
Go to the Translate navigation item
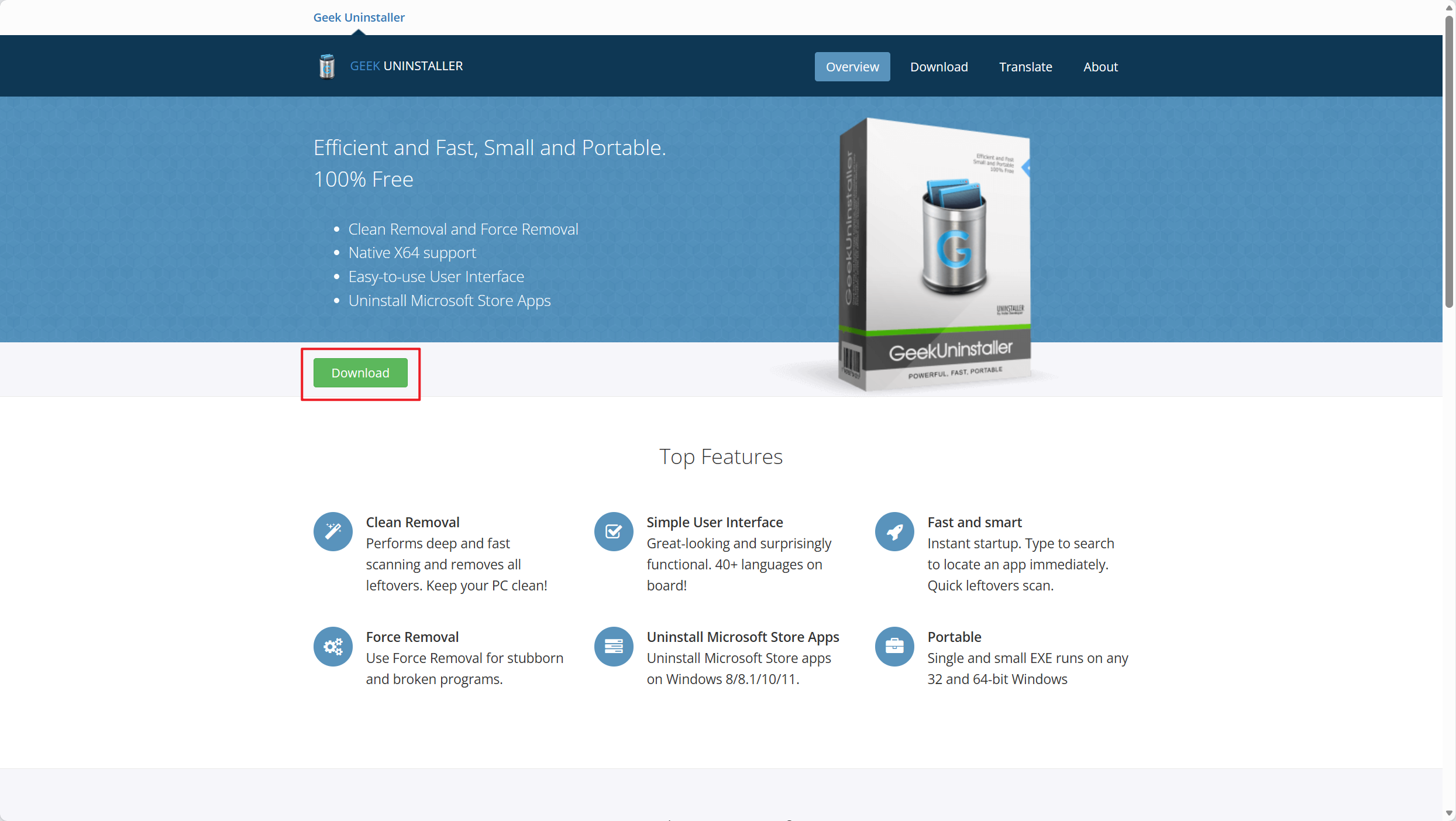pyautogui.click(x=1025, y=67)
